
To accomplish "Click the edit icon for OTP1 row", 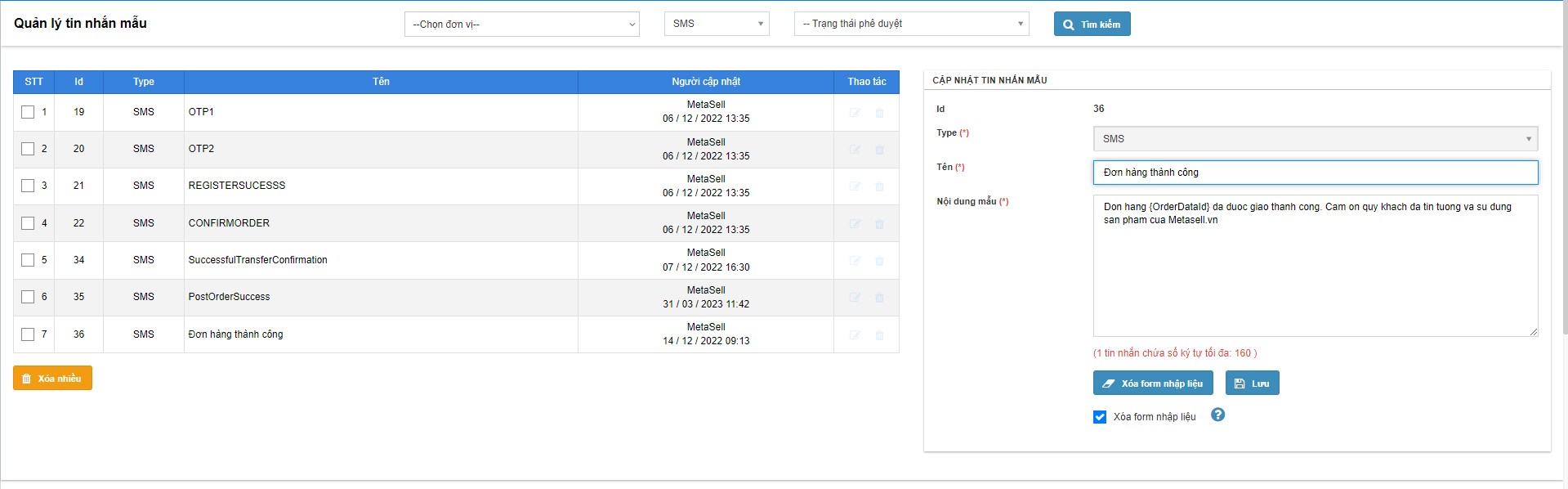I will coord(855,113).
